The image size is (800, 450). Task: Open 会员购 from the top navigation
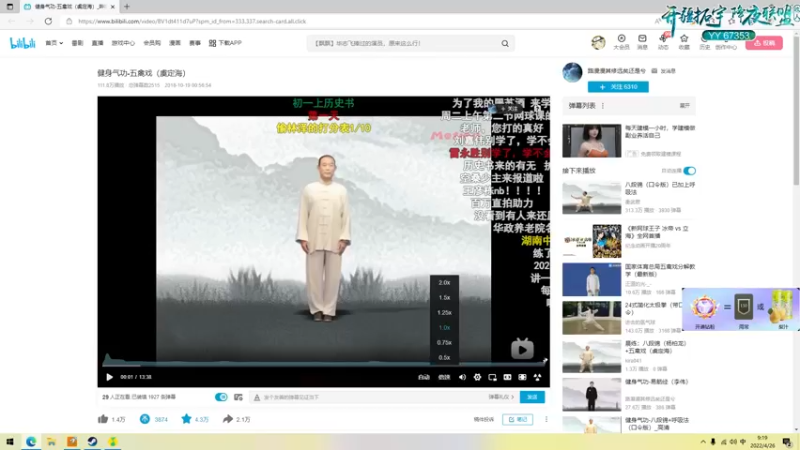pyautogui.click(x=152, y=43)
